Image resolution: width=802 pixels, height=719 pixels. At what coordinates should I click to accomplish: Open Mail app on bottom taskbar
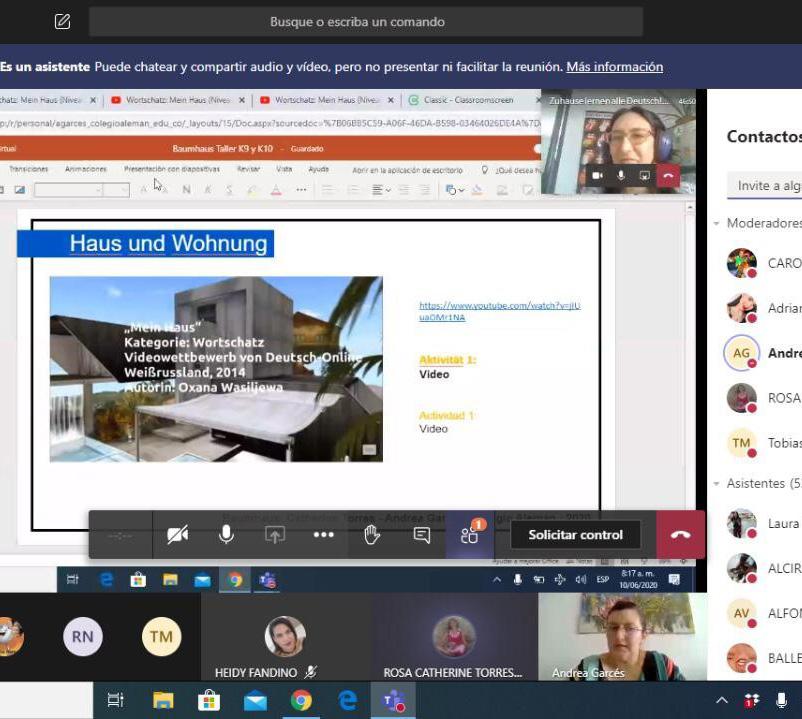(x=255, y=702)
